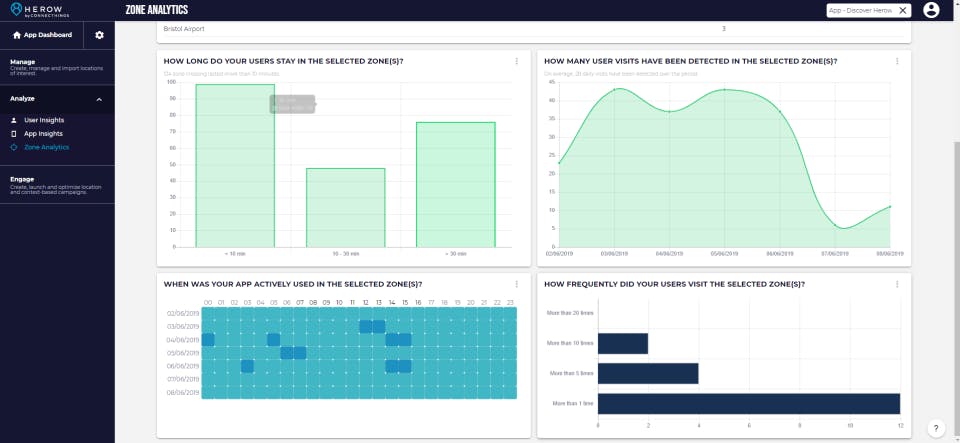The height and width of the screenshot is (443, 960).
Task: Open the help question mark button
Action: (936, 428)
